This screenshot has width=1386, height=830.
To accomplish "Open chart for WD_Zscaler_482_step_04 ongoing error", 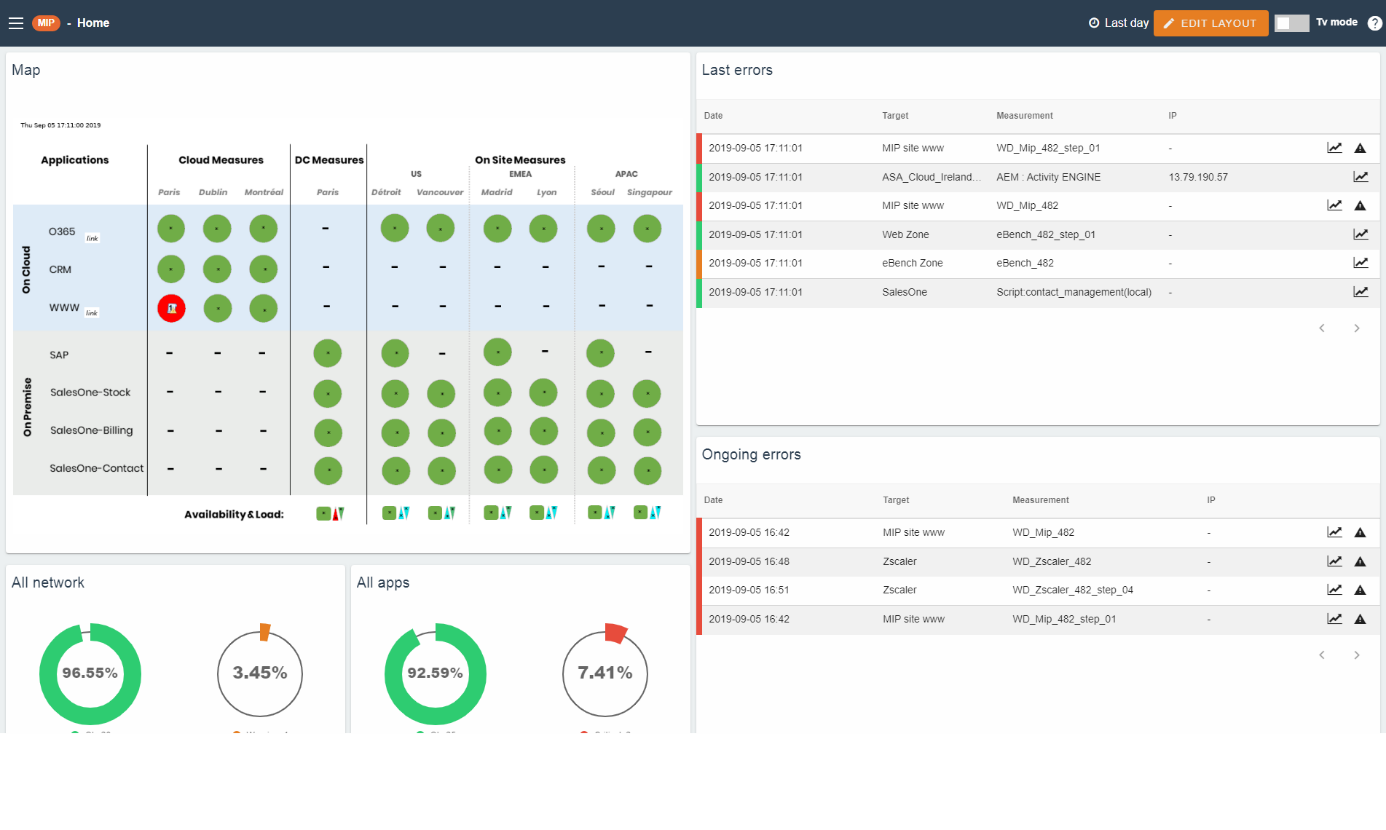I will click(1334, 590).
